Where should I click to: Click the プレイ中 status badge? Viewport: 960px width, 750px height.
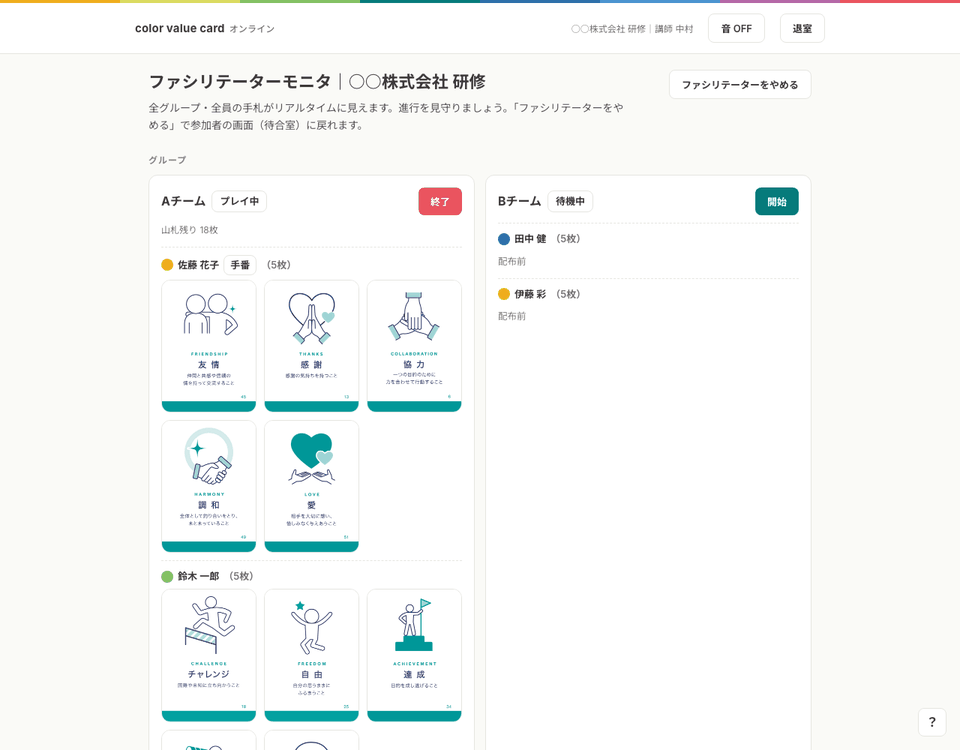click(x=239, y=201)
